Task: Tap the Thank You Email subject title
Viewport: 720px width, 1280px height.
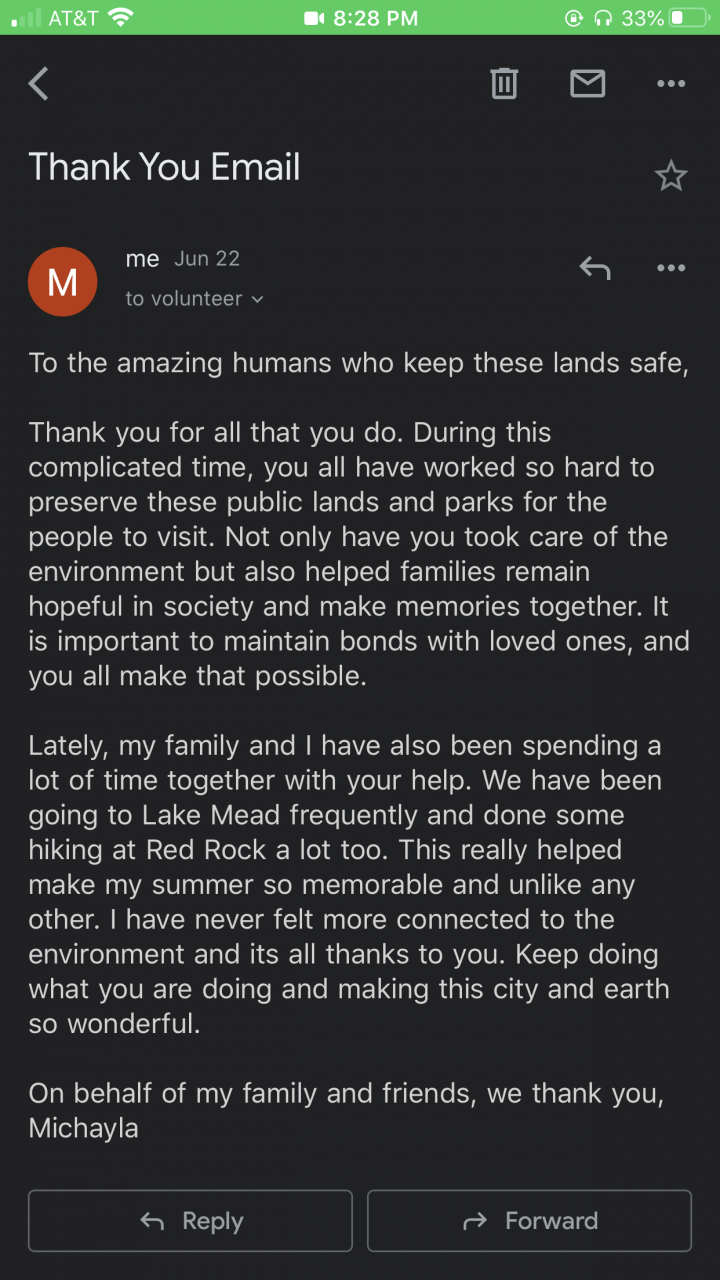Action: tap(165, 167)
